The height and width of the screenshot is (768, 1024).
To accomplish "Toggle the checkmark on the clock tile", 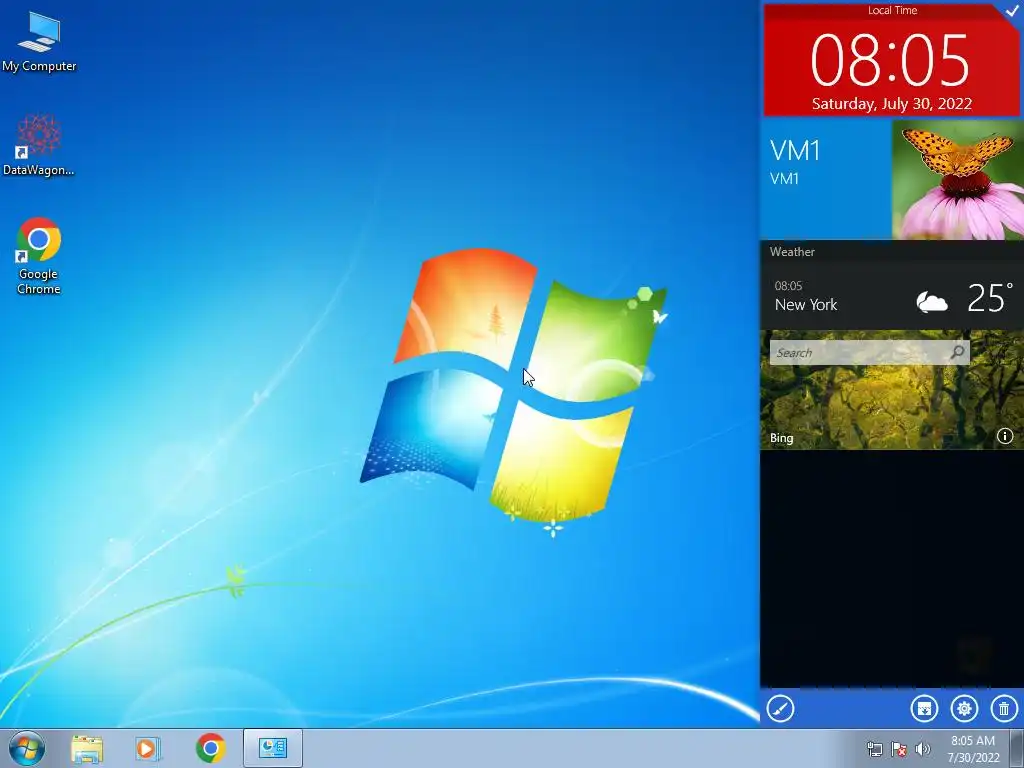I will pyautogui.click(x=1012, y=10).
